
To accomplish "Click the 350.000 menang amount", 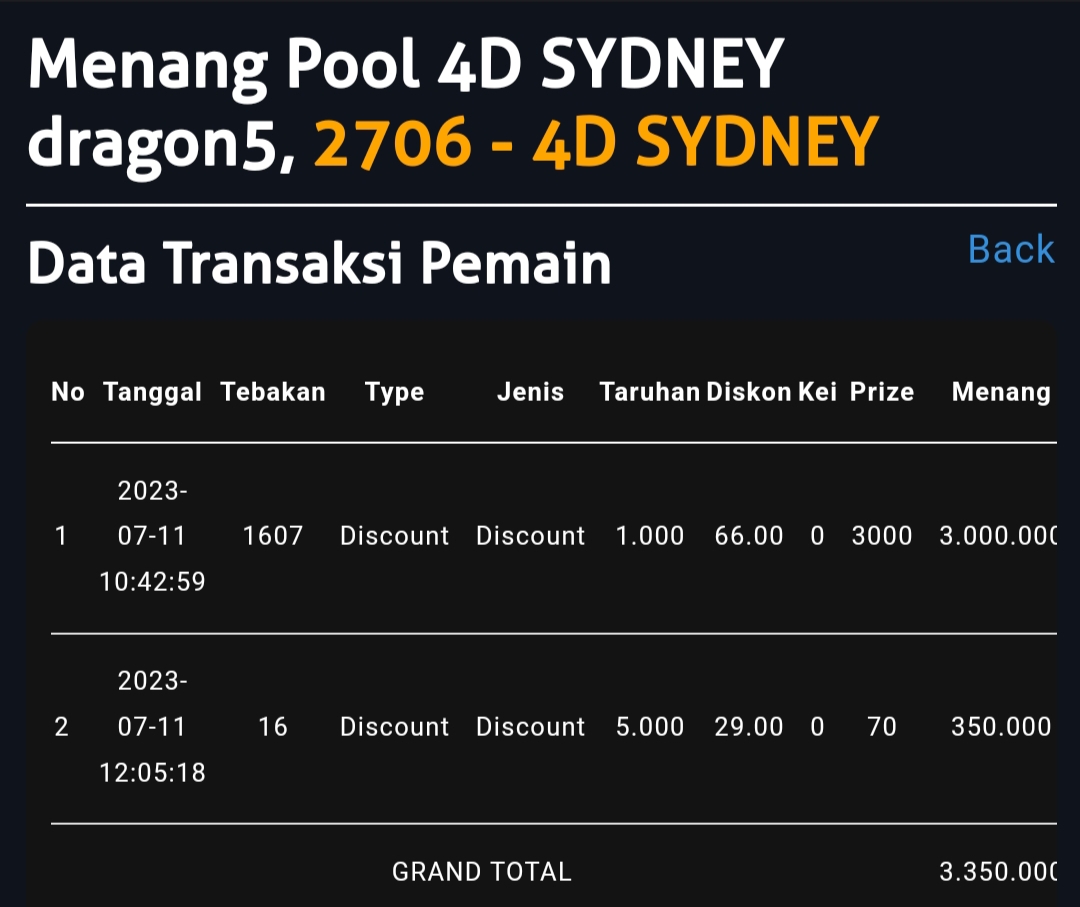I will 1001,727.
